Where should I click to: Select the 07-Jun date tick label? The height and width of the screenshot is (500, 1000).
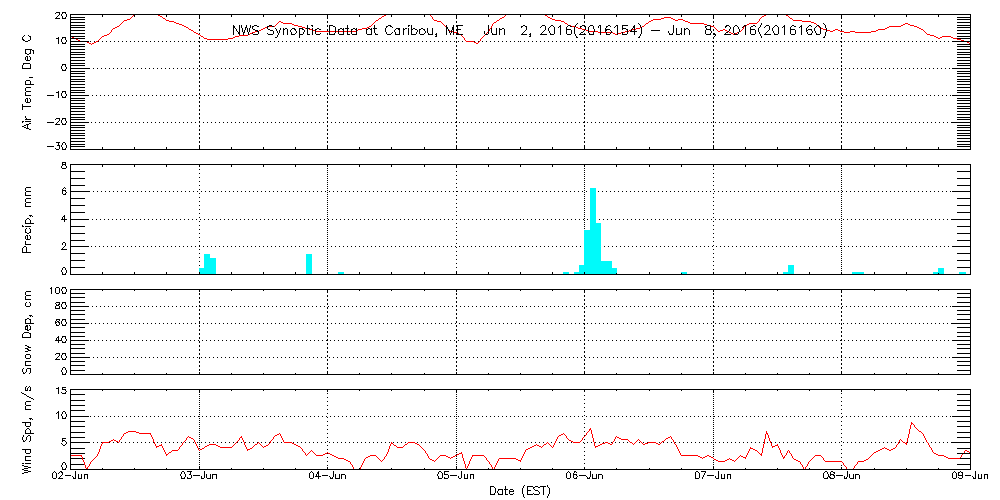[x=713, y=478]
